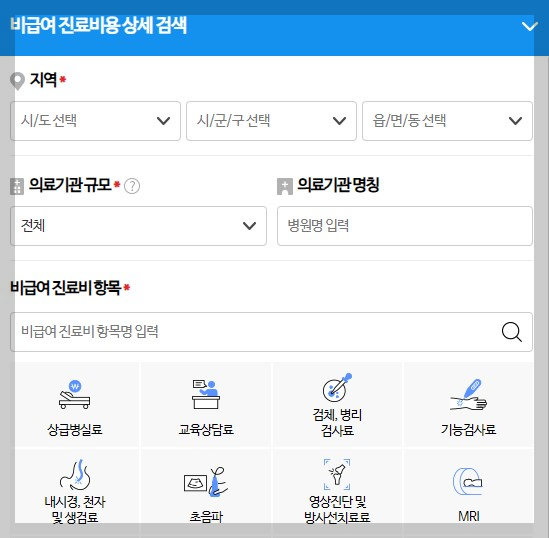Image resolution: width=549 pixels, height=538 pixels.
Task: Click the magnifier search icon
Action: click(512, 332)
